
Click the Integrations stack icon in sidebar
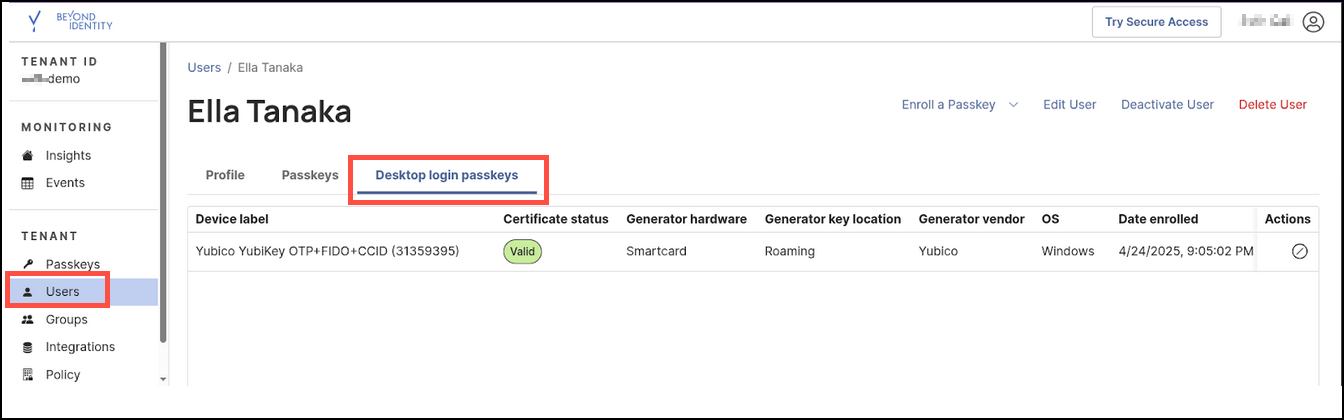coord(28,347)
